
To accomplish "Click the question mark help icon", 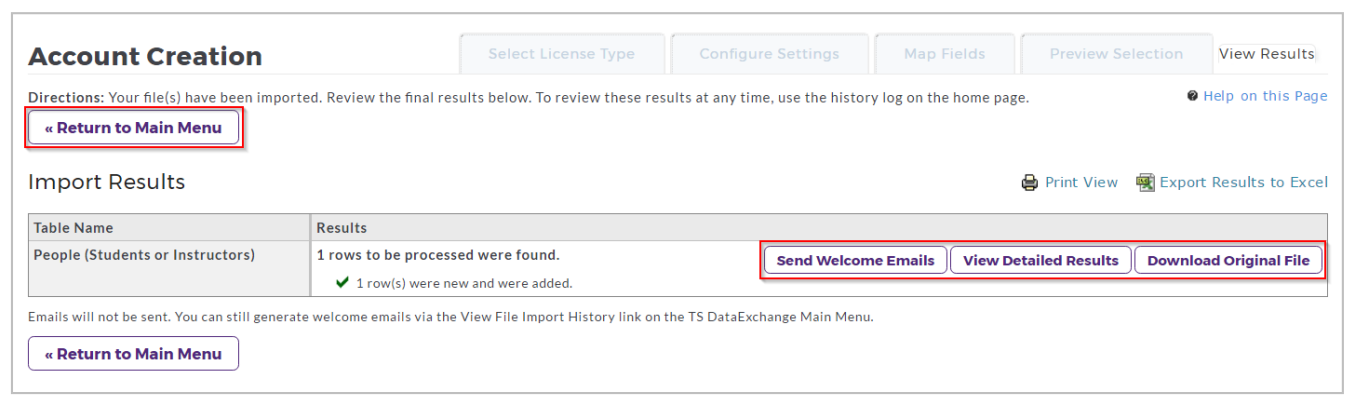I will [x=1192, y=96].
